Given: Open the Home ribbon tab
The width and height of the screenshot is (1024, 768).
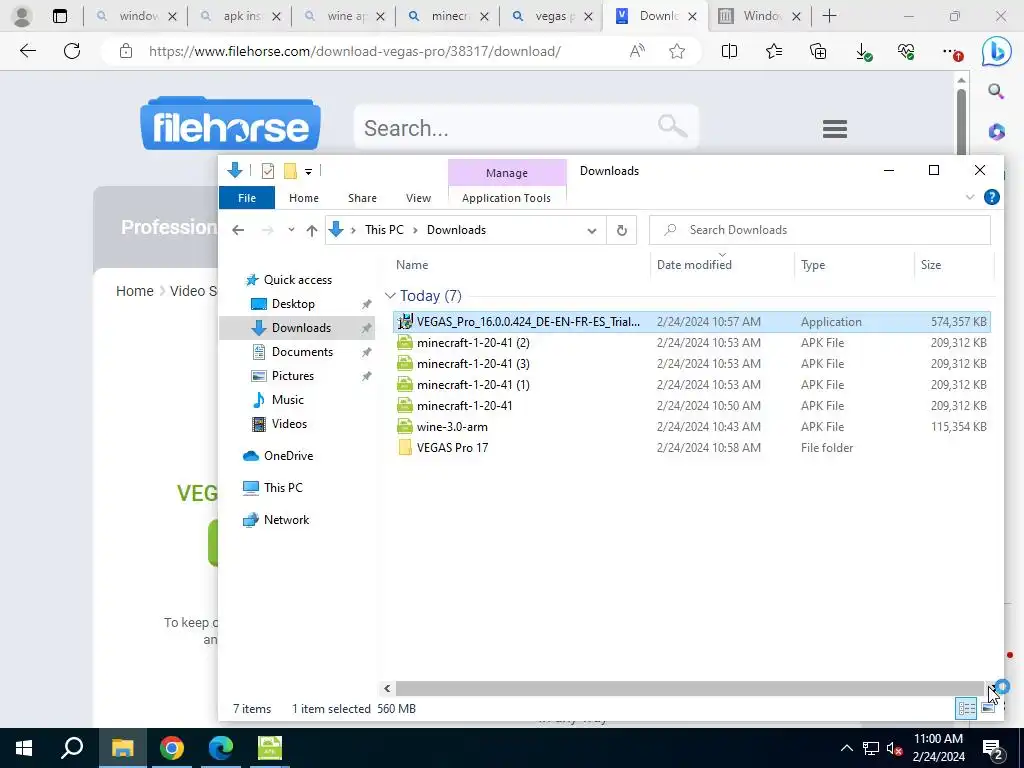Looking at the screenshot, I should pyautogui.click(x=304, y=198).
